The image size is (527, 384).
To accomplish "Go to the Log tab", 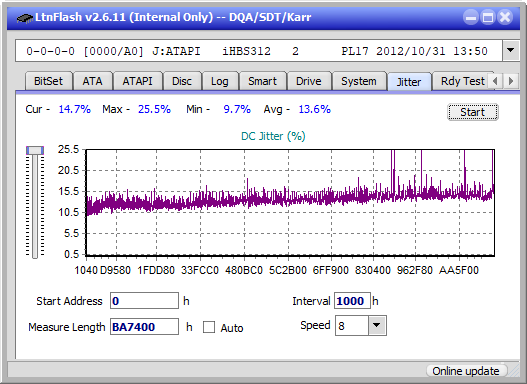I will [x=220, y=81].
